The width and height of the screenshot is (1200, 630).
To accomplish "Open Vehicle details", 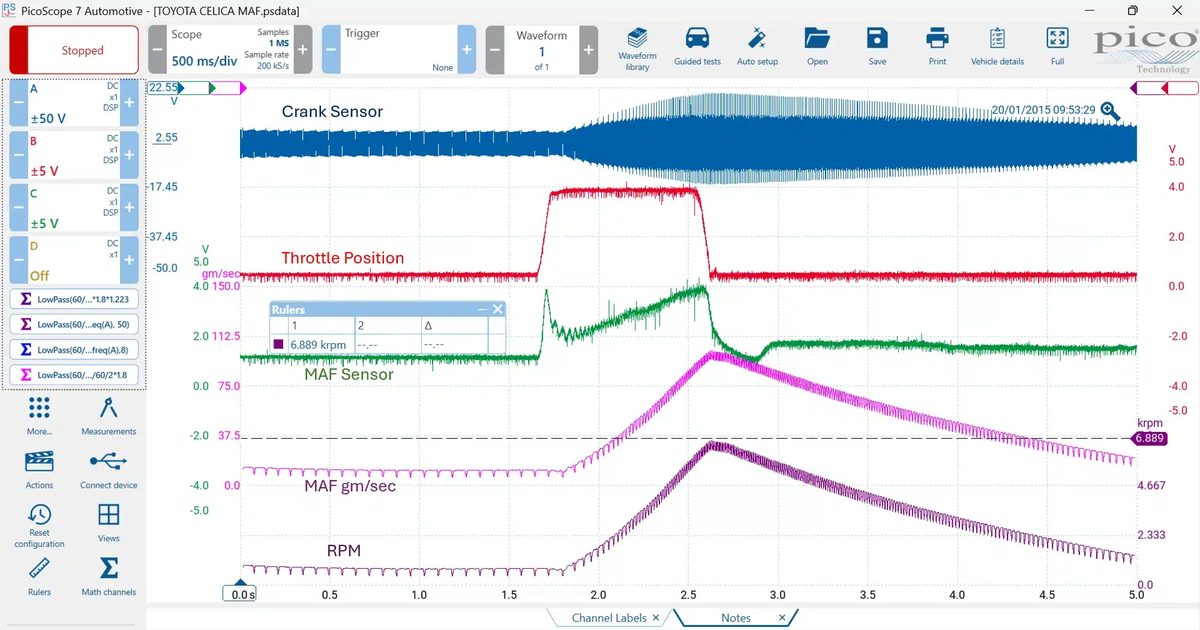I will 997,47.
